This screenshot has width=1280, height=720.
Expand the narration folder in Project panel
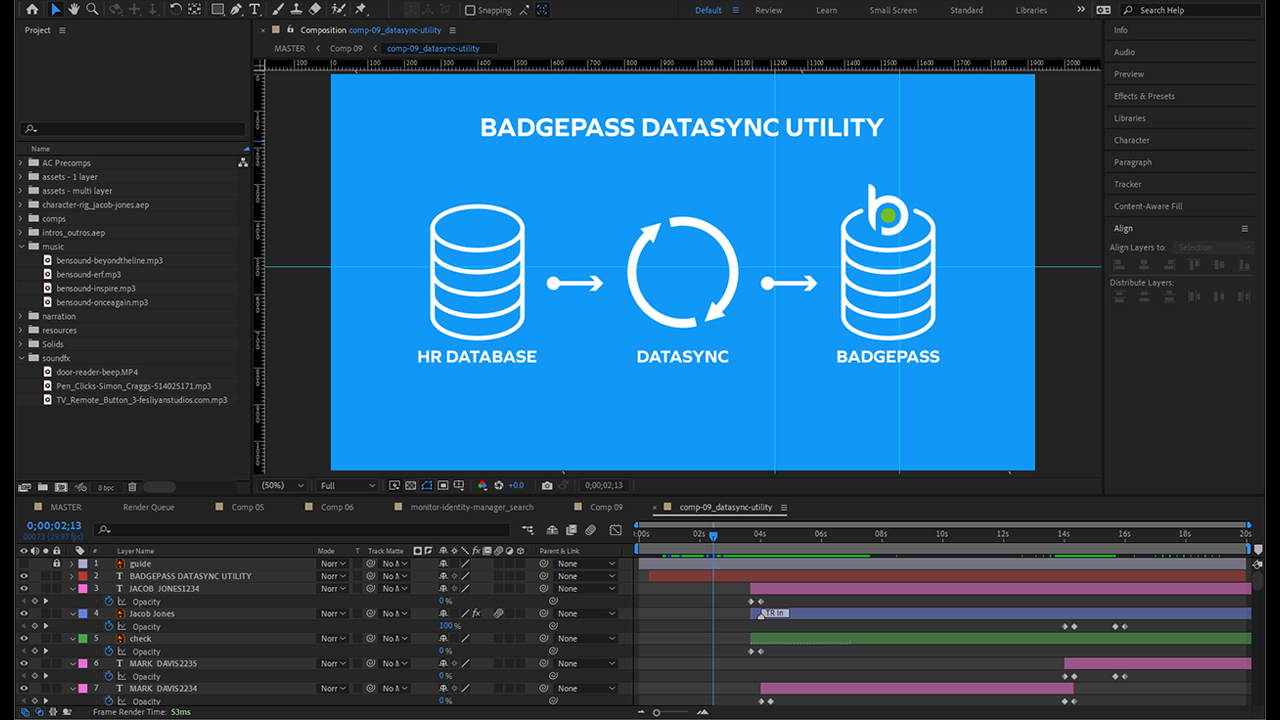click(21, 316)
